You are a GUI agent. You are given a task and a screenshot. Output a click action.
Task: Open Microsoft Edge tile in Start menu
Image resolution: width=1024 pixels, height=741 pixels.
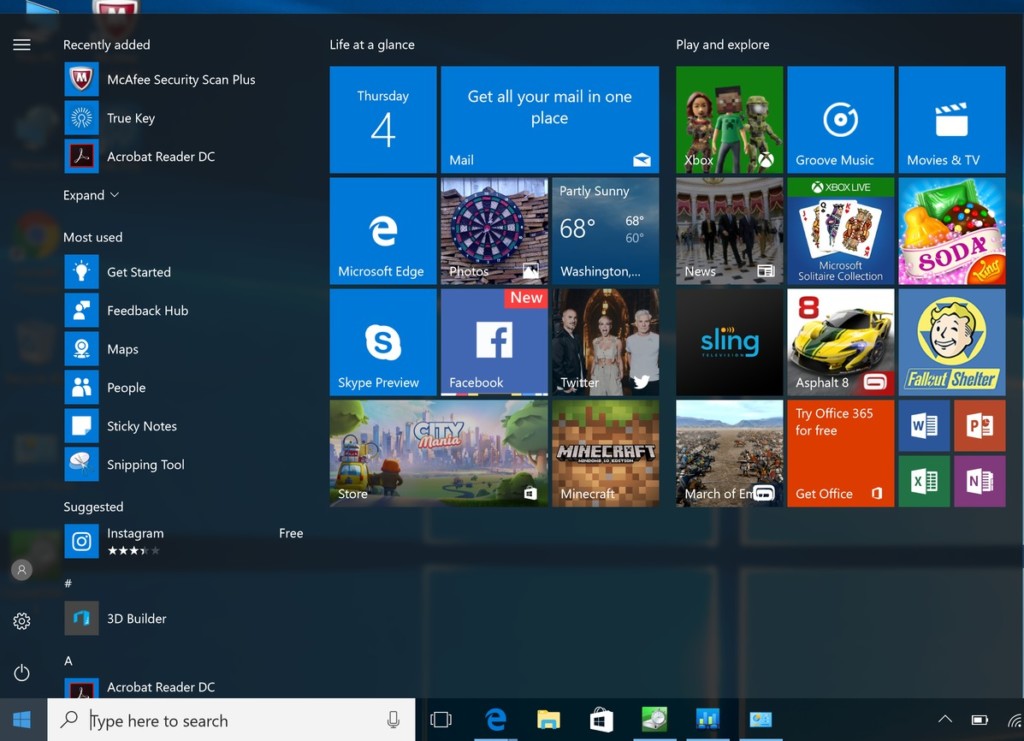[x=383, y=231]
